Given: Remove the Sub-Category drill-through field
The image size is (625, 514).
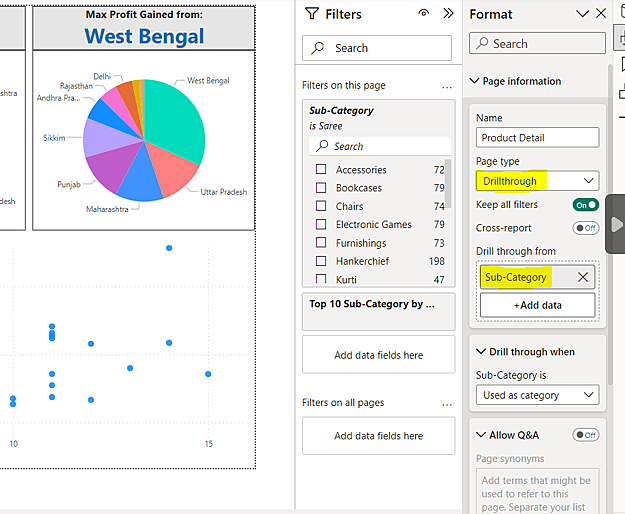Looking at the screenshot, I should tap(583, 277).
